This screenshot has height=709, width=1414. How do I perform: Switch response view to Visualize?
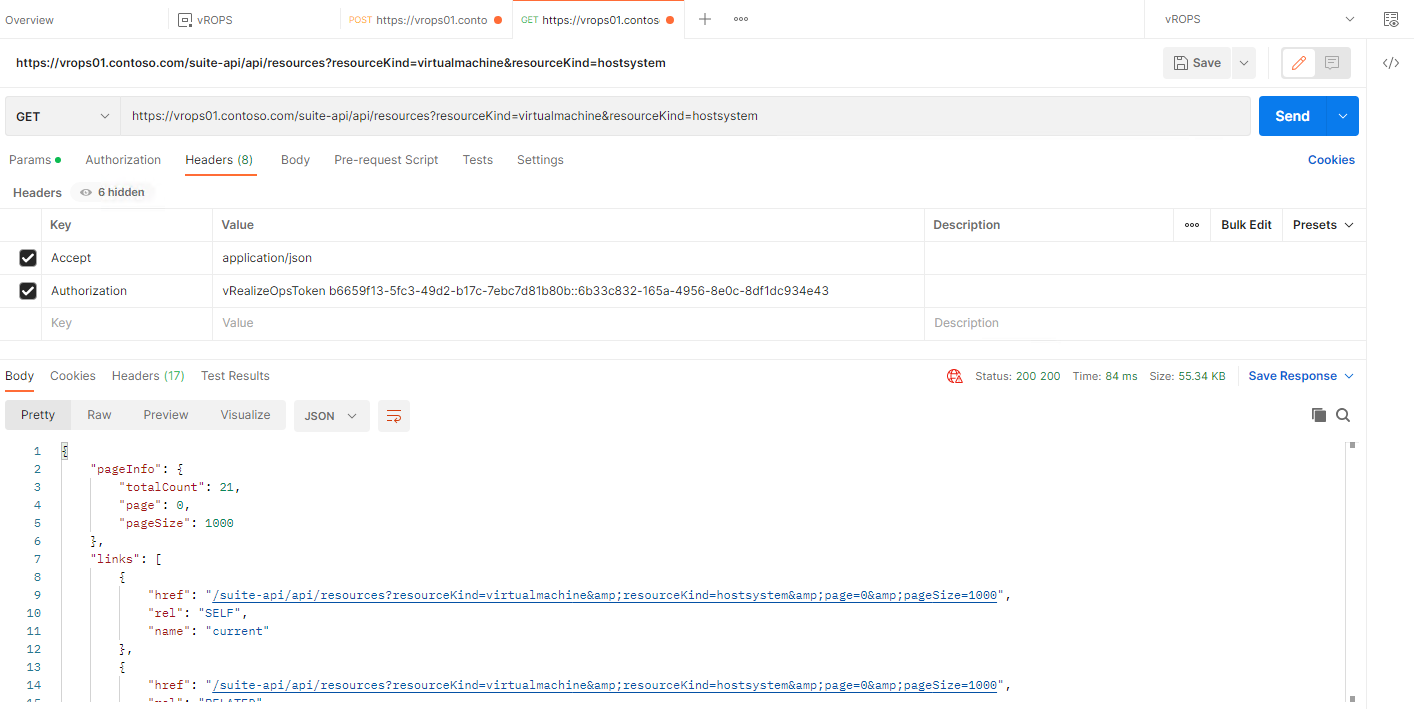click(246, 415)
